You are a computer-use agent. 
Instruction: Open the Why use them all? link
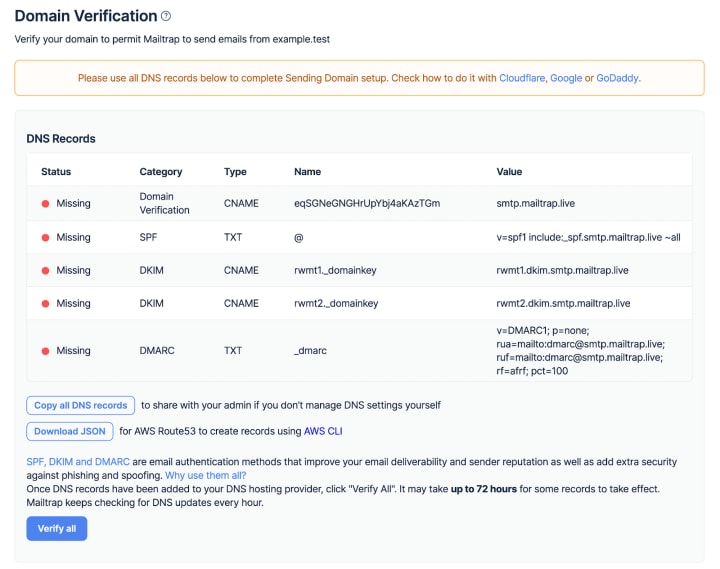205,475
